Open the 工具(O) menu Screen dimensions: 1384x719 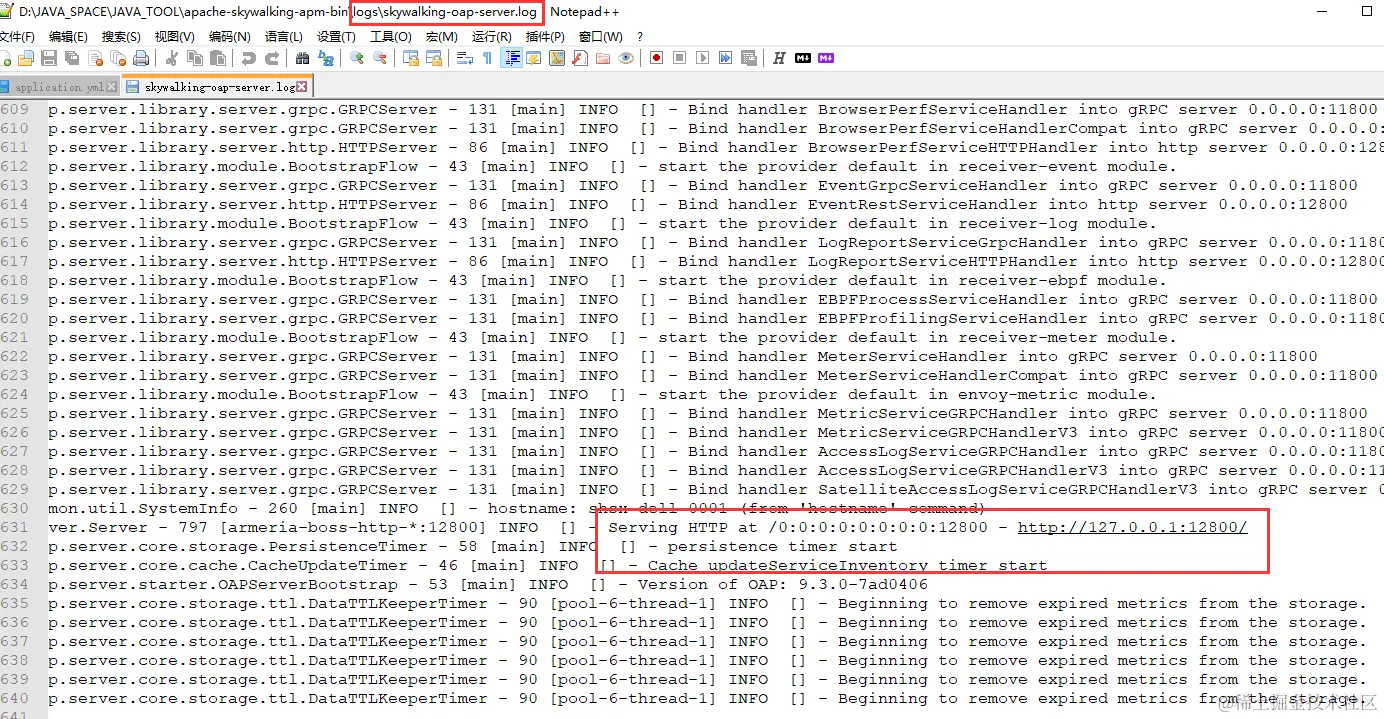(390, 37)
